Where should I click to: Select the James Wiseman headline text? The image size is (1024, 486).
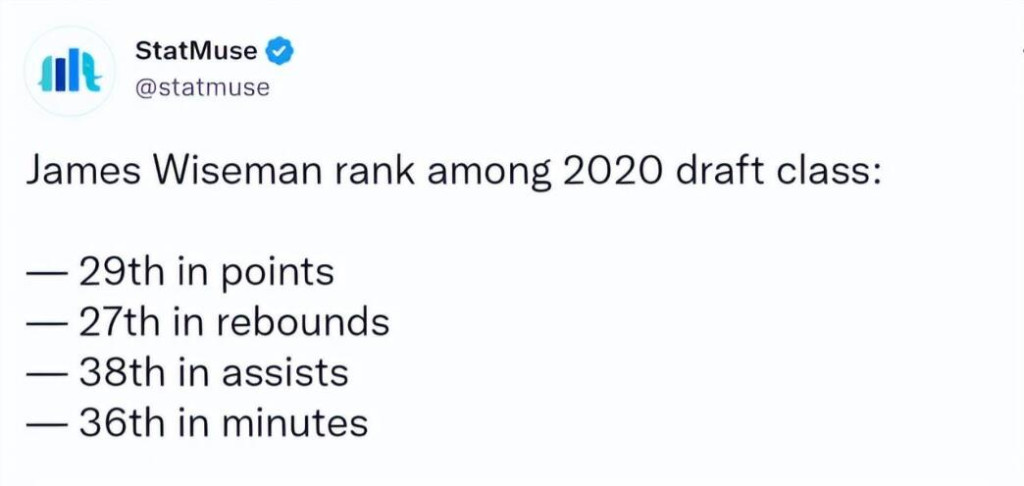454,172
